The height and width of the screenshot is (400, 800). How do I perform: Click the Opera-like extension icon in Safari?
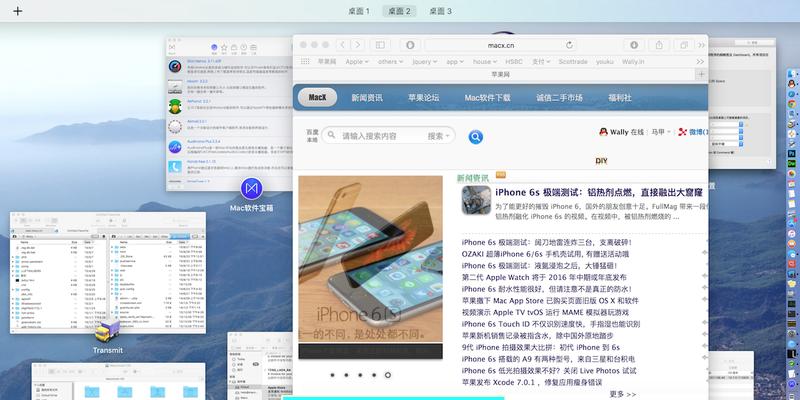[x=410, y=45]
